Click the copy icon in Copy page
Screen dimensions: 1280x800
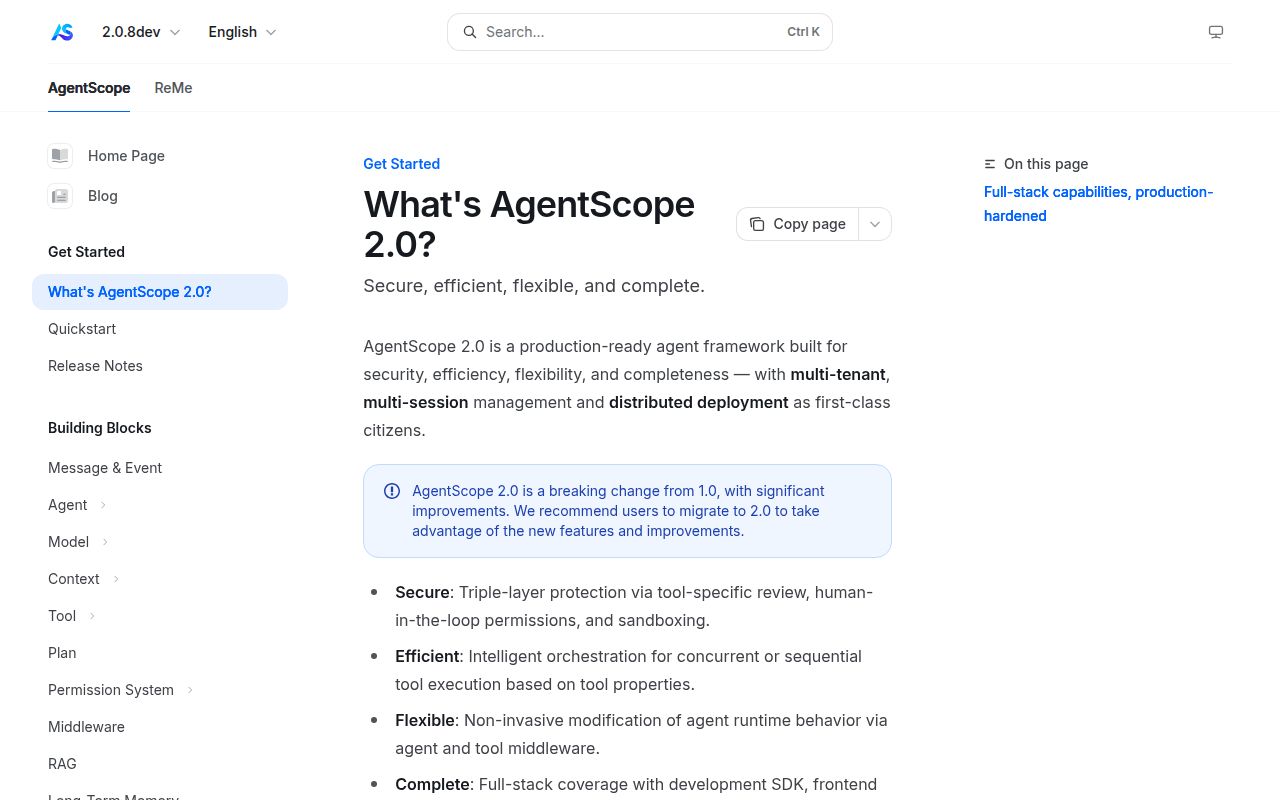(x=757, y=224)
